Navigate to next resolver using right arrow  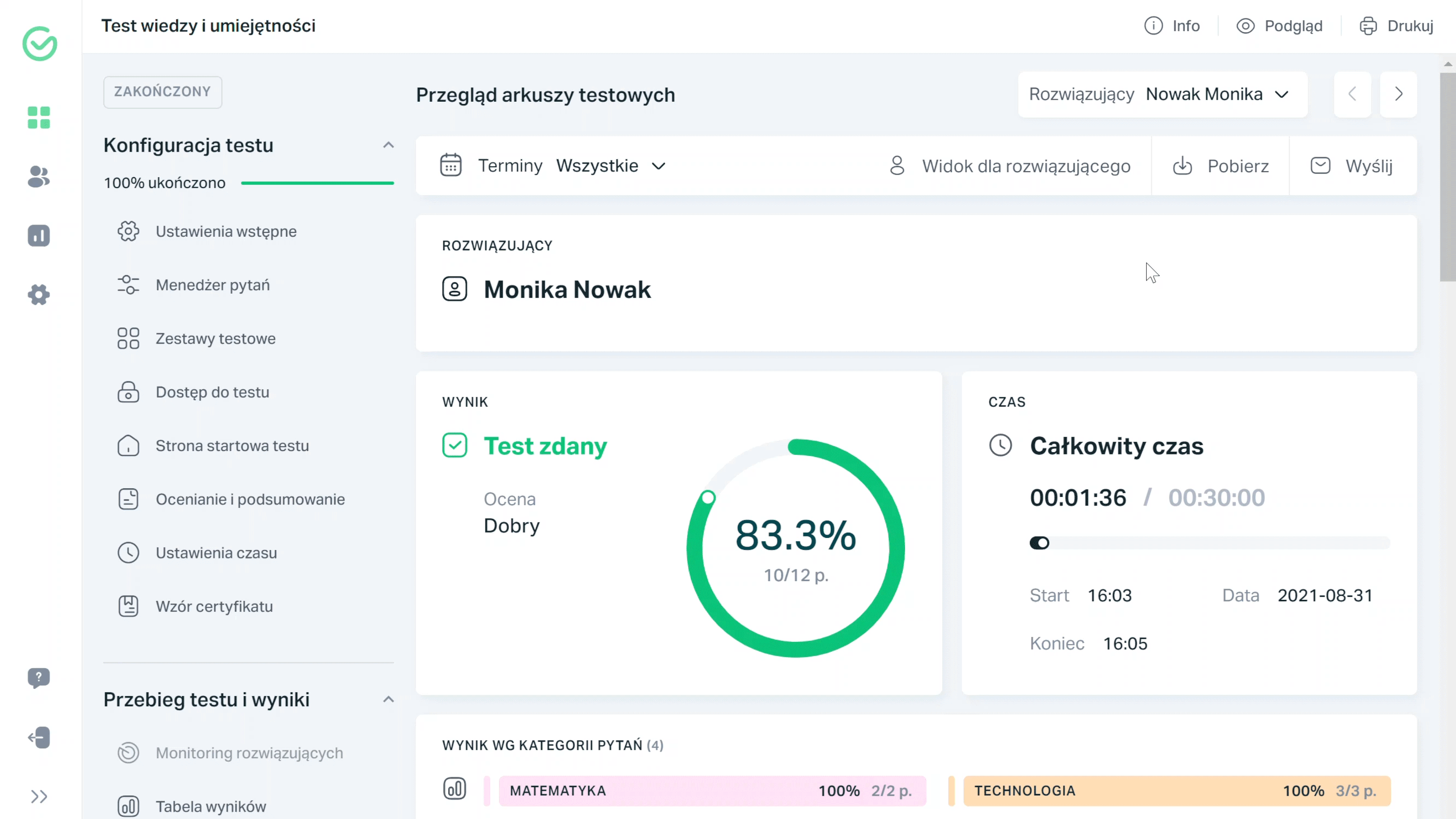point(1399,94)
